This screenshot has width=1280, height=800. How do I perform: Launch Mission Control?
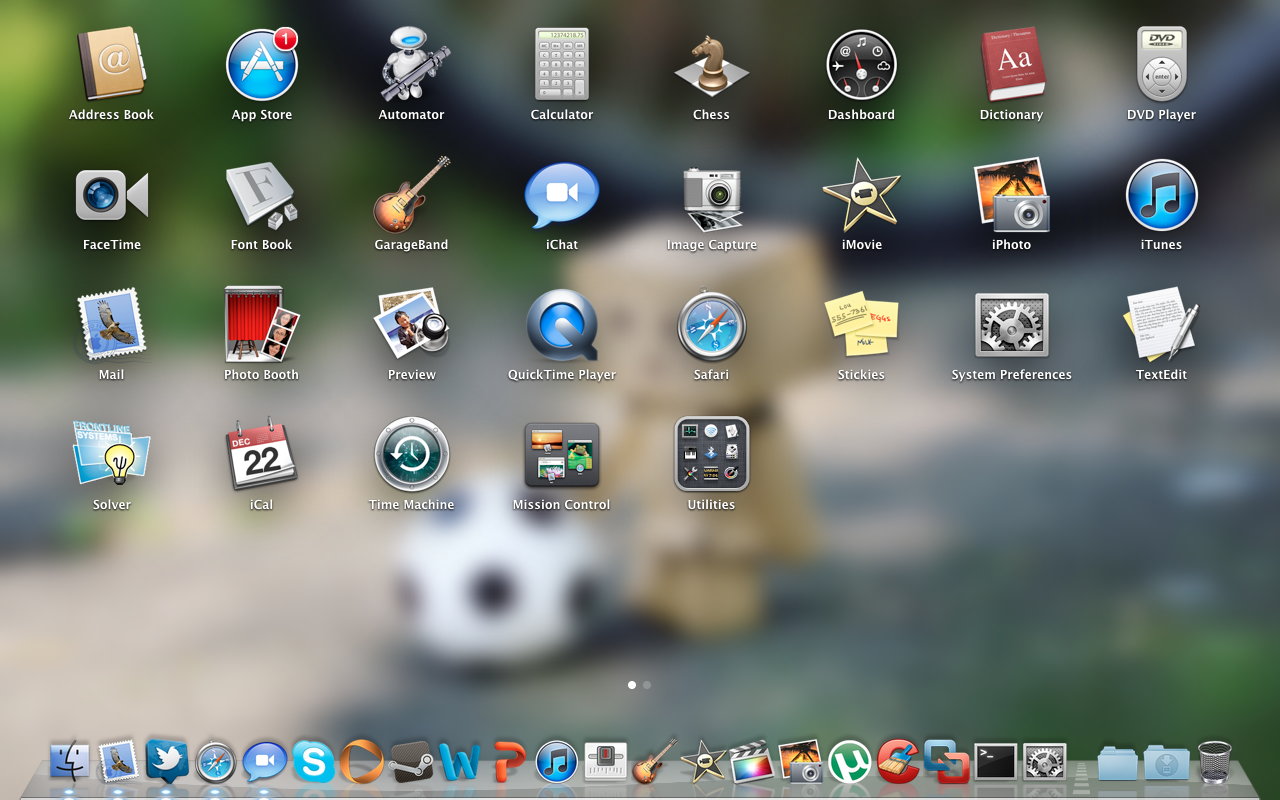pyautogui.click(x=562, y=455)
